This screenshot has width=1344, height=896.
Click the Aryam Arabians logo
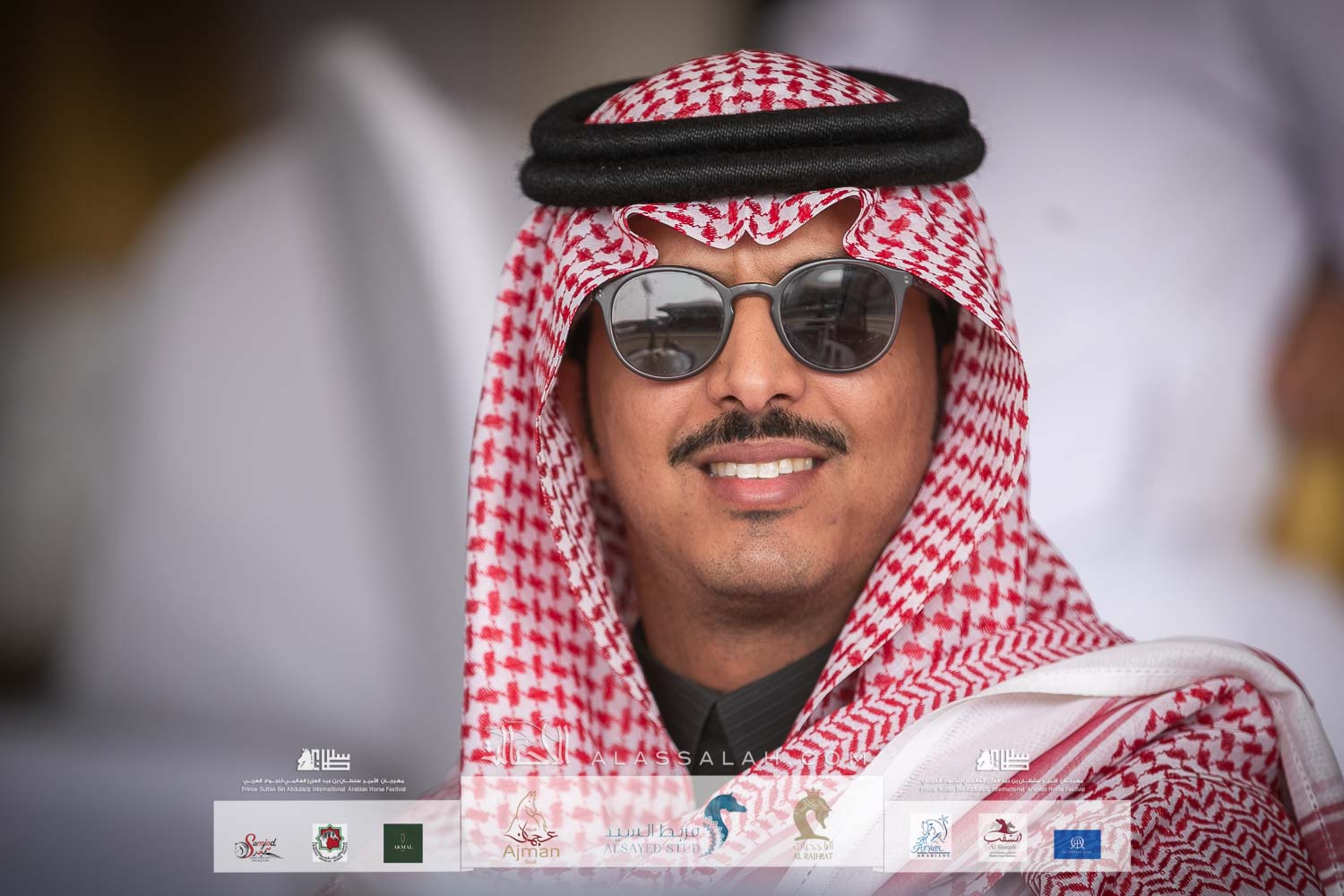[930, 839]
